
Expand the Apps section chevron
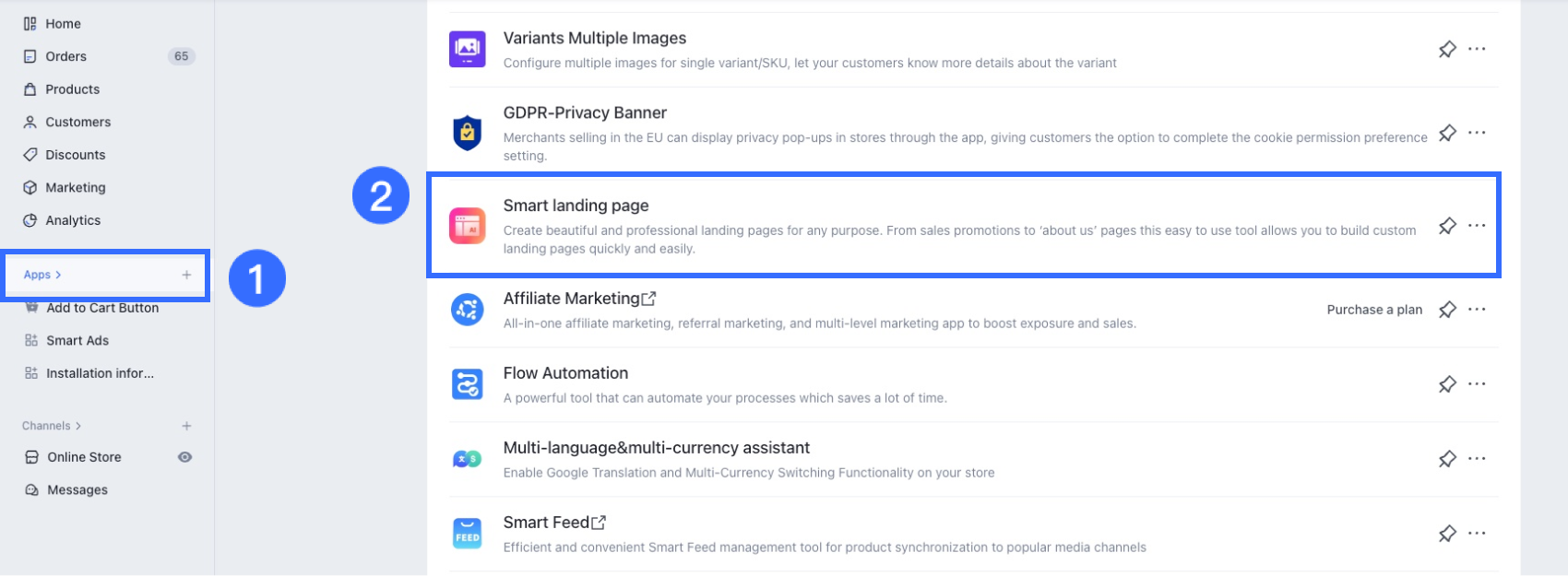(x=58, y=275)
